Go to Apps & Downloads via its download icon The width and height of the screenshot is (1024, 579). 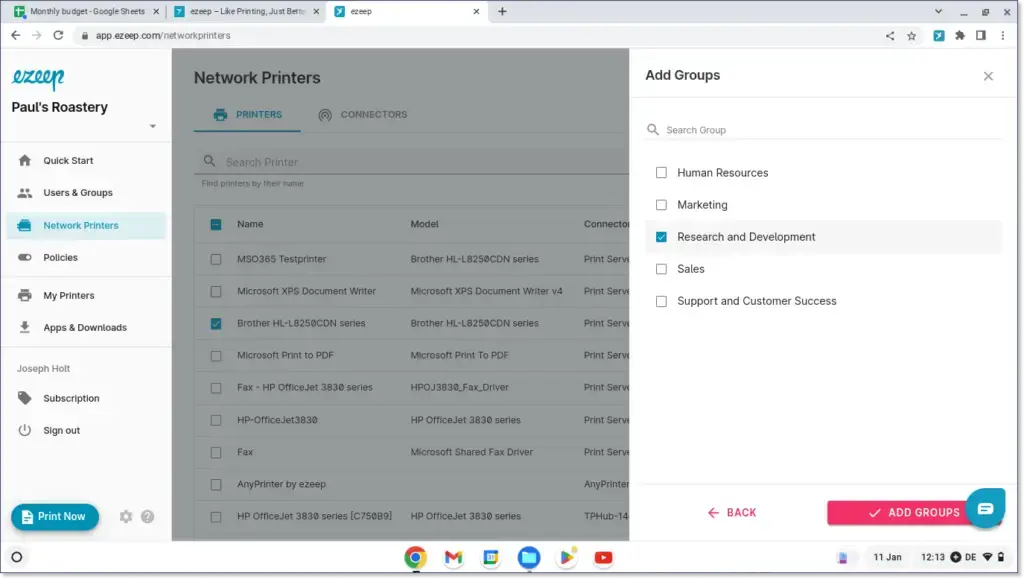(x=22, y=327)
